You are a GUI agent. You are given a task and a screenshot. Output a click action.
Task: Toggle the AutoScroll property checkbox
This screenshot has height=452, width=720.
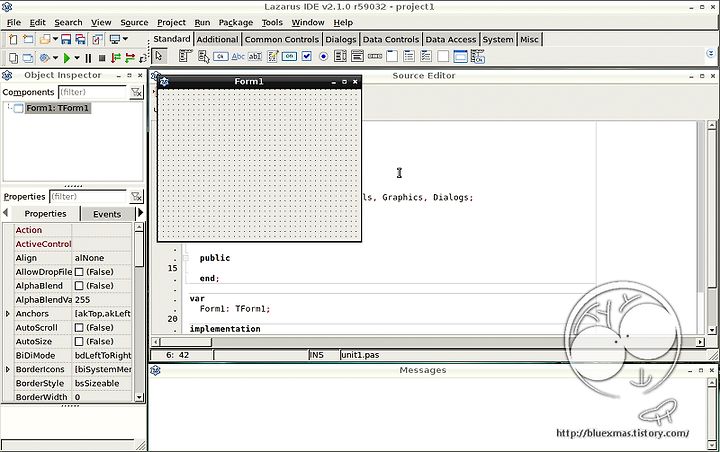pos(79,328)
